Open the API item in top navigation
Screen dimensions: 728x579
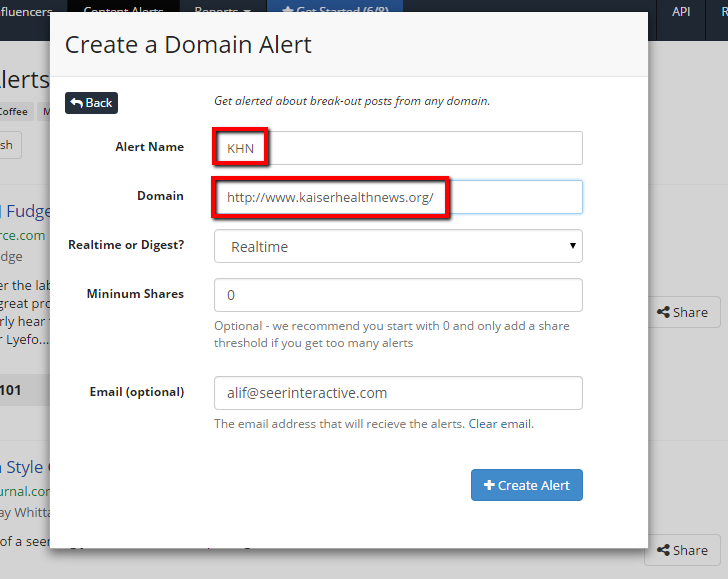pyautogui.click(x=681, y=11)
